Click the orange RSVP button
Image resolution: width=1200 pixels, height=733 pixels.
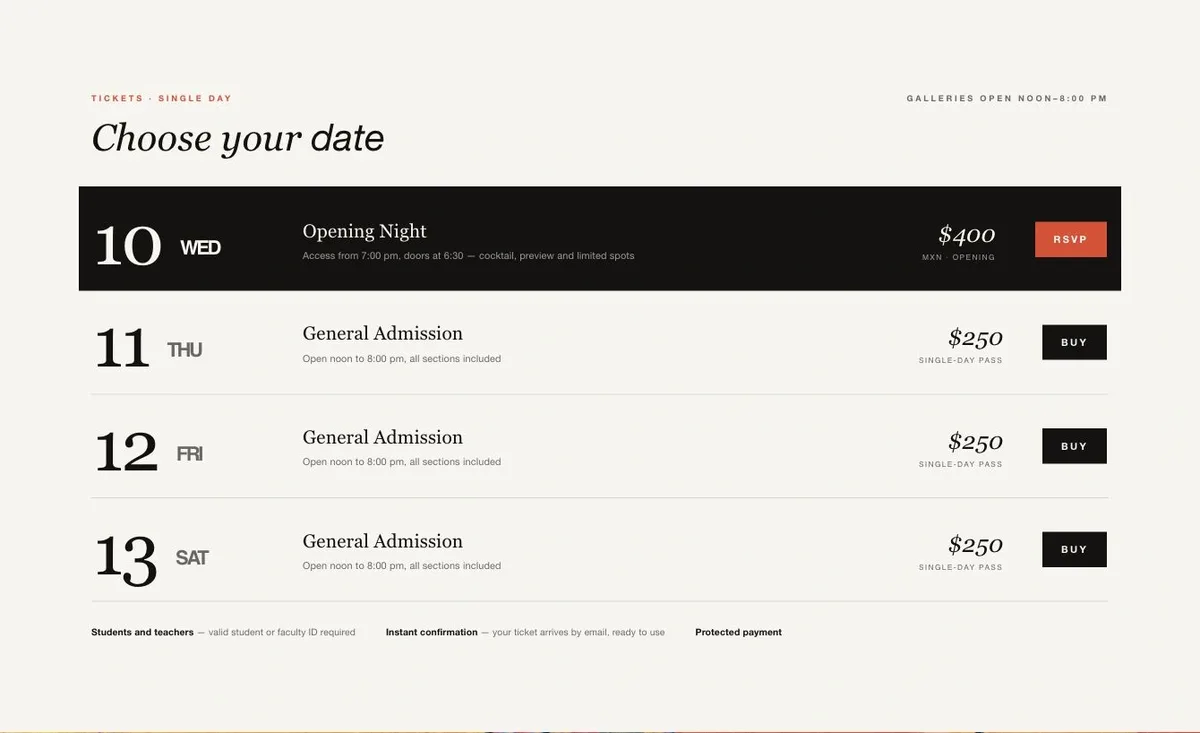[x=1070, y=239]
